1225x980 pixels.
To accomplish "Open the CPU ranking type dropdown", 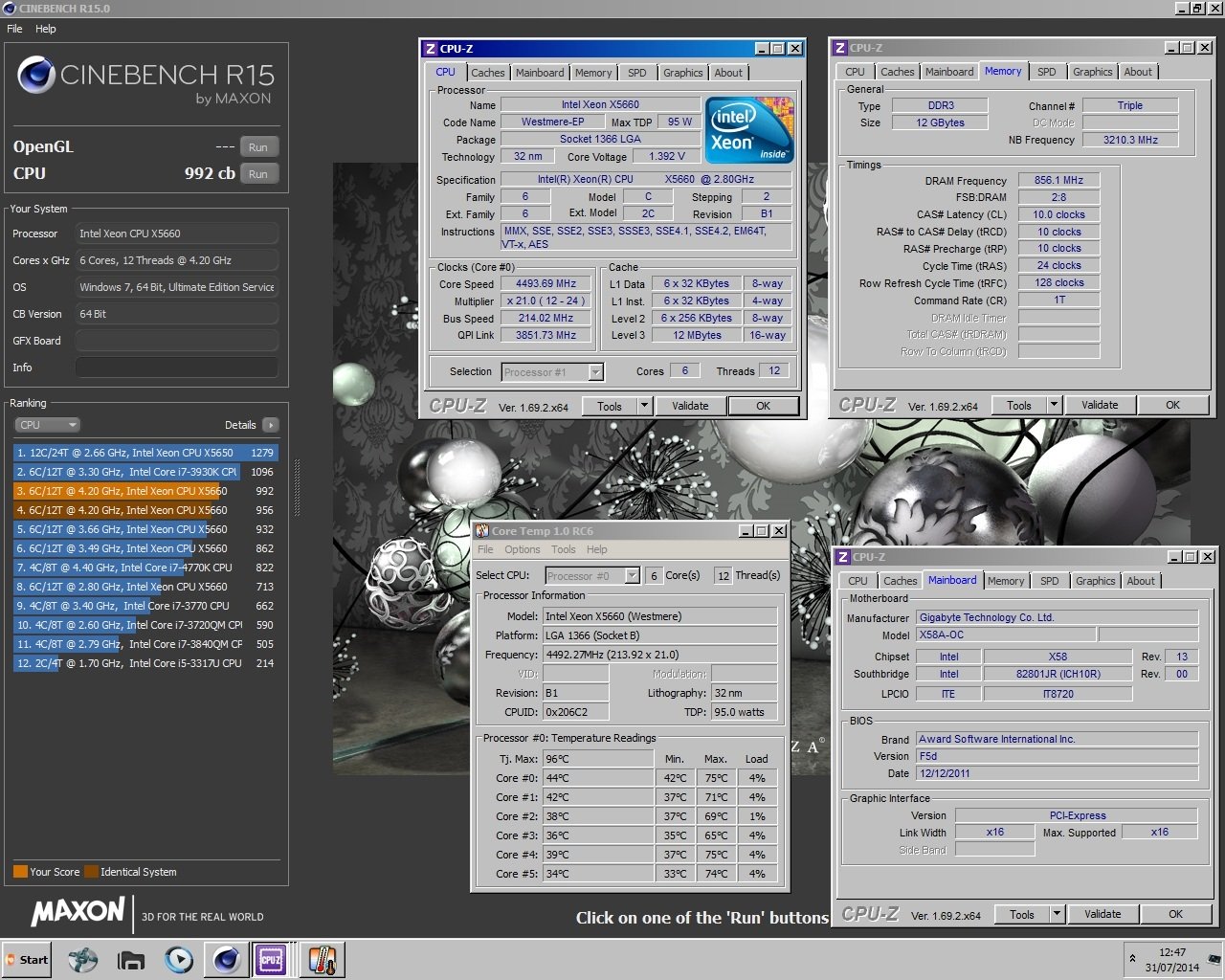I will tap(46, 425).
